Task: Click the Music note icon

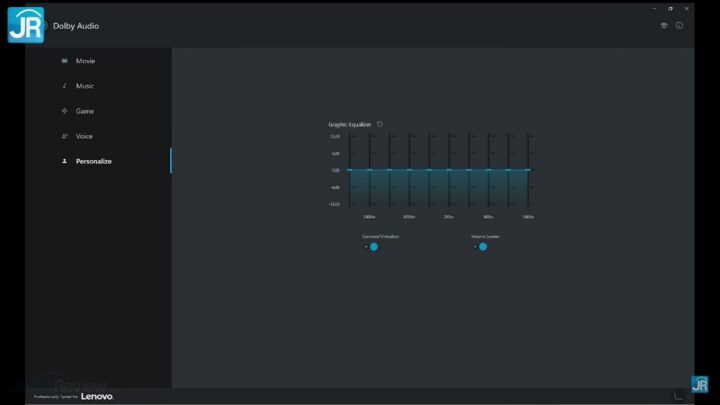Action: [65, 86]
